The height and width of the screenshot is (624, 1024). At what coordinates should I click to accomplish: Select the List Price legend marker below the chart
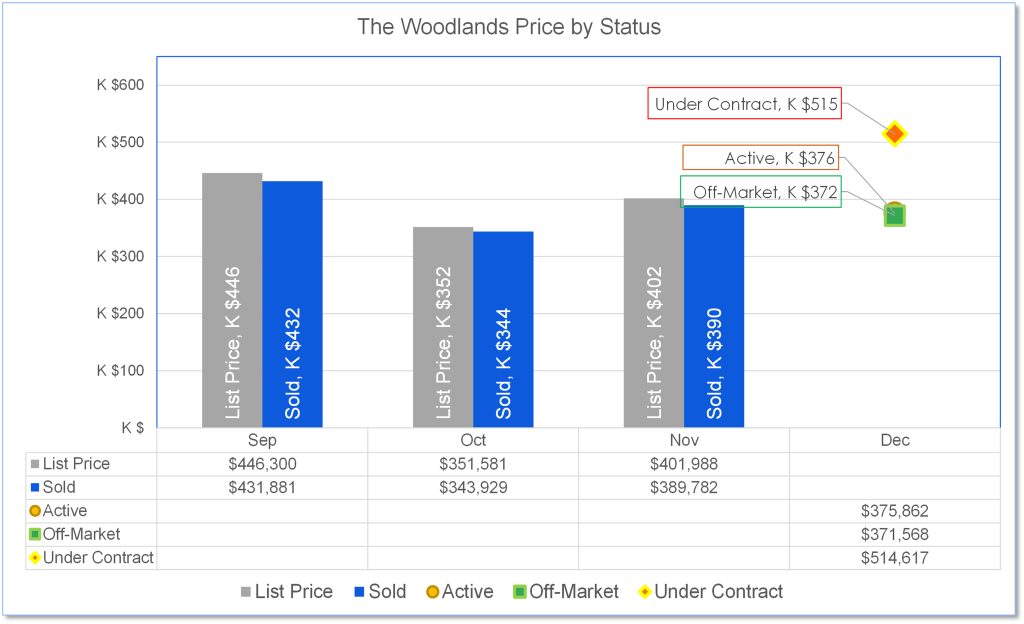(x=247, y=592)
